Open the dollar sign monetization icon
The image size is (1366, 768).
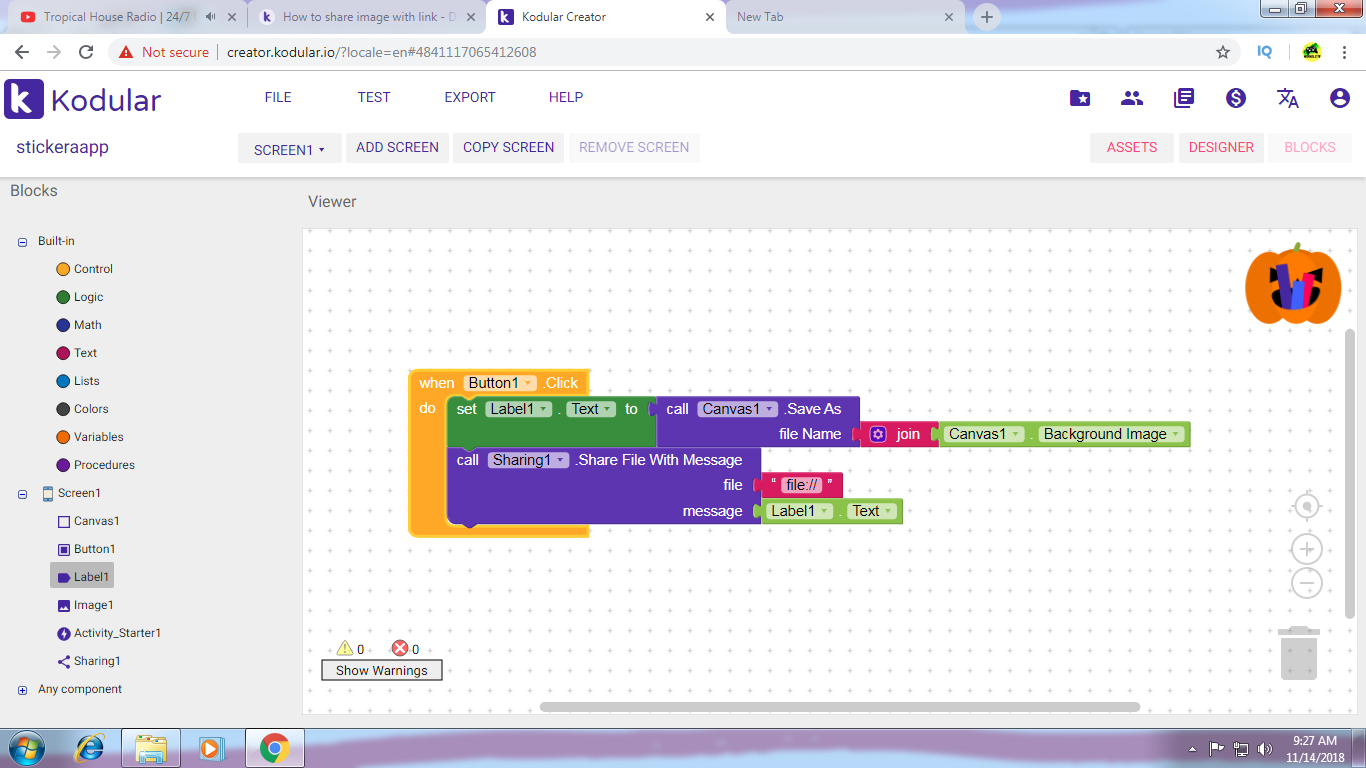1236,98
